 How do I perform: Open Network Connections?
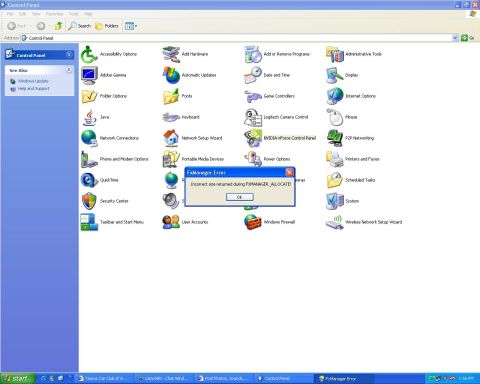(110, 138)
